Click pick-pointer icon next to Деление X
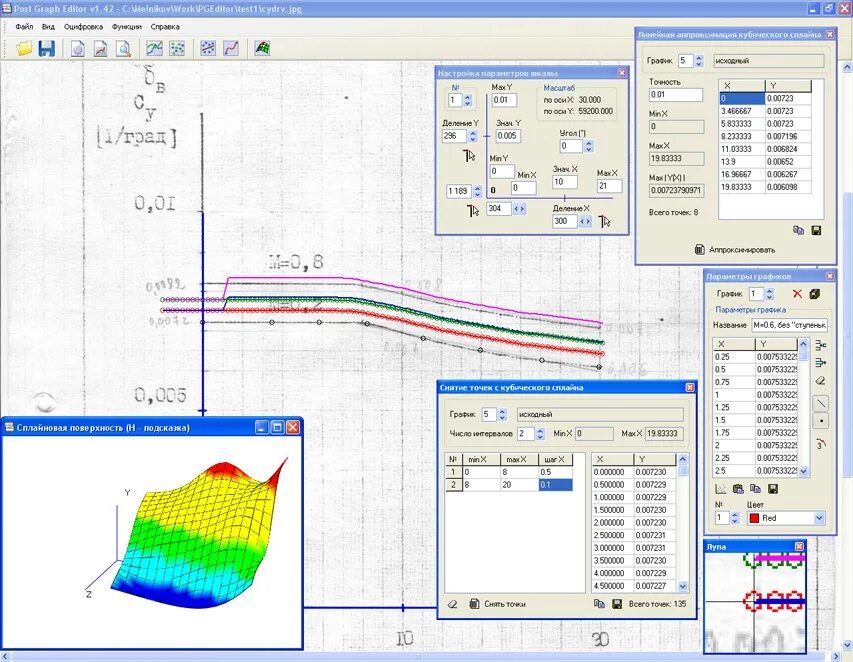This screenshot has height=662, width=853. pos(604,221)
